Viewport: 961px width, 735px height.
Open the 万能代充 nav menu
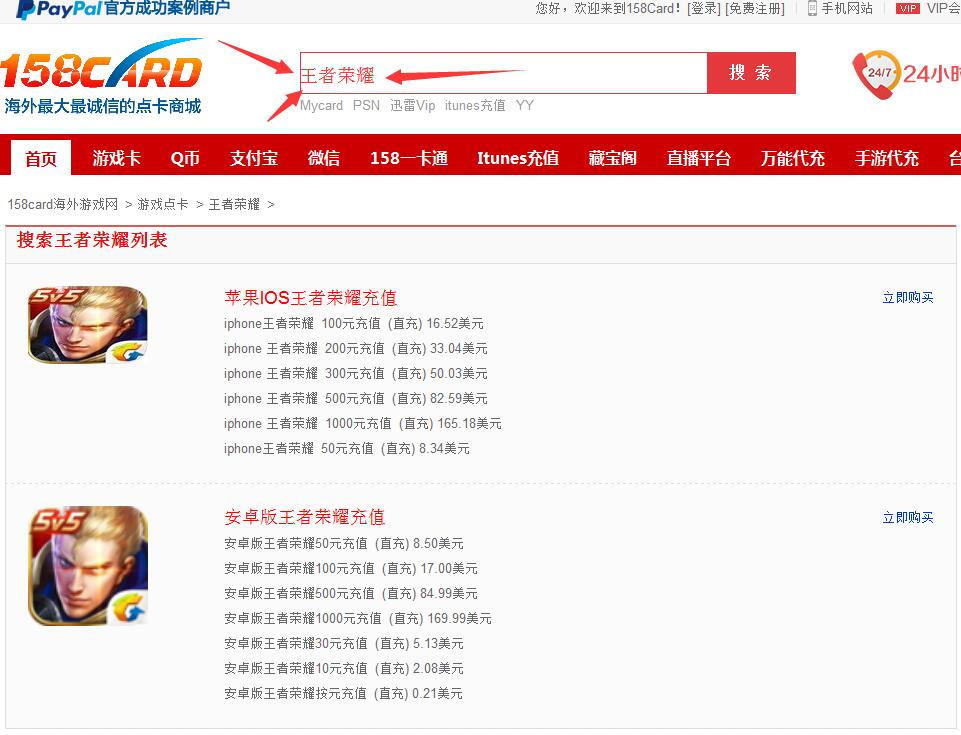click(792, 158)
